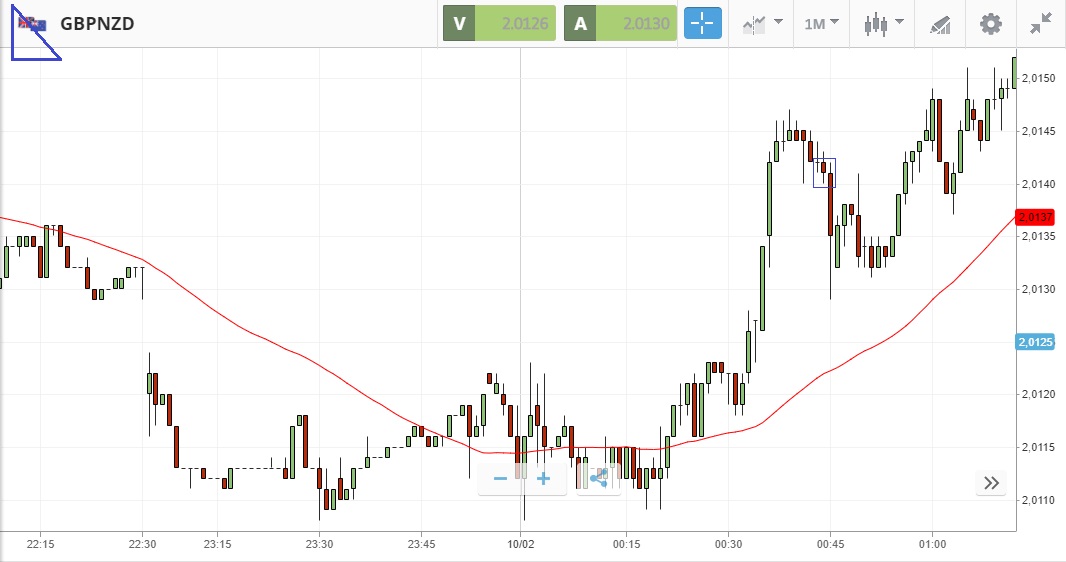Click the small square marker on the candle

[x=824, y=172]
